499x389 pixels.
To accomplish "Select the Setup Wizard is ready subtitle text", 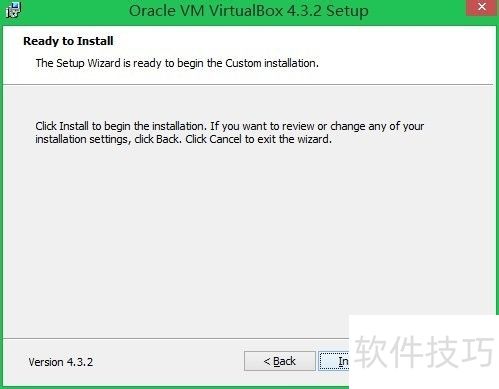I will [x=177, y=63].
